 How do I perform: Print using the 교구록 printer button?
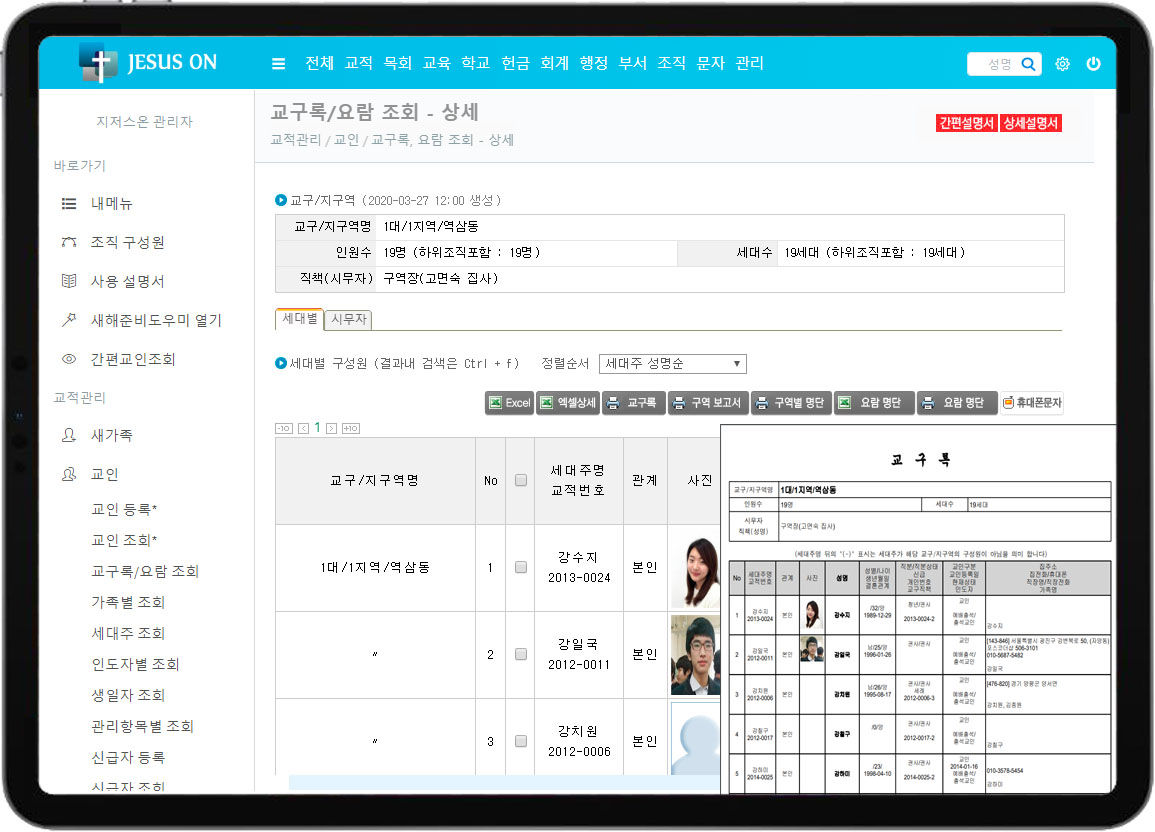[x=633, y=403]
